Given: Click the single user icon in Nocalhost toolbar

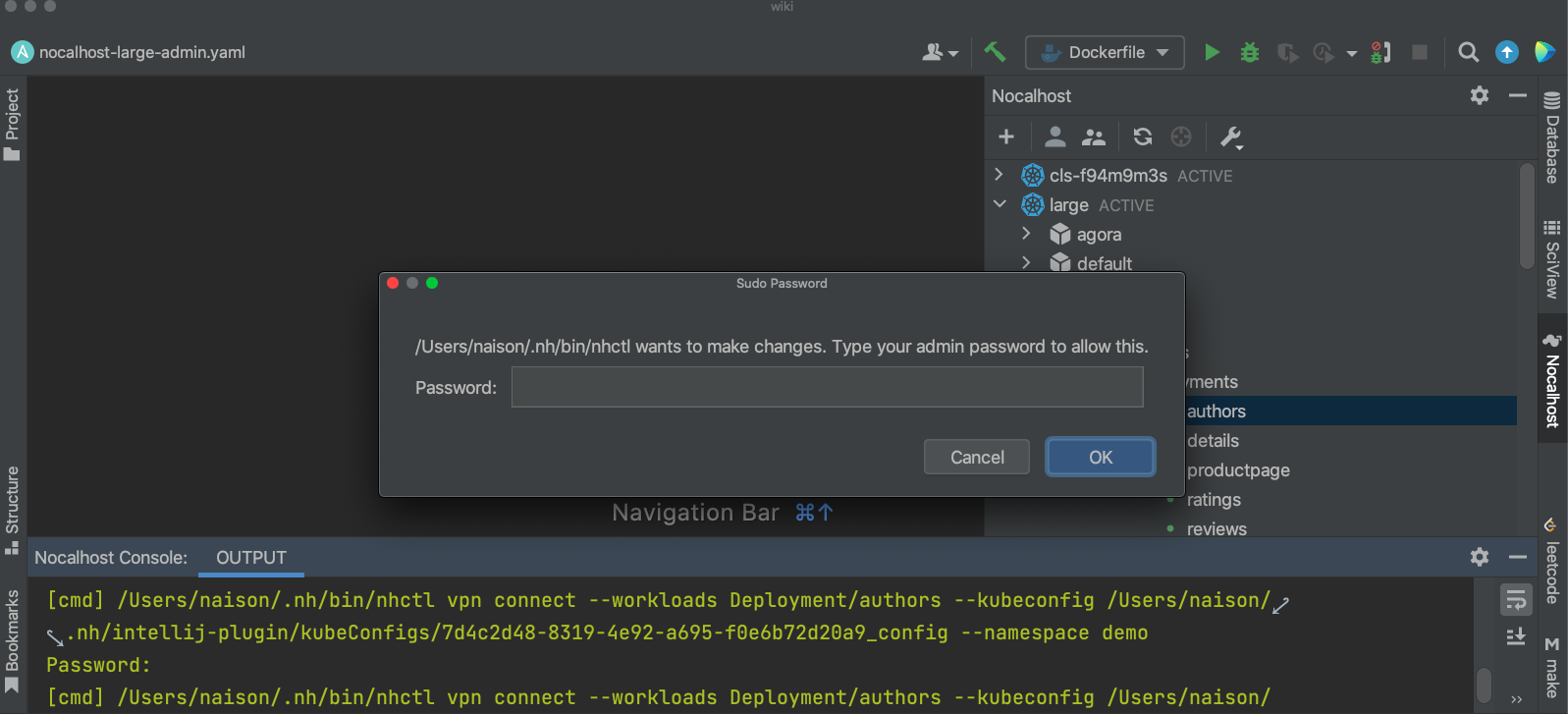Looking at the screenshot, I should tap(1055, 137).
